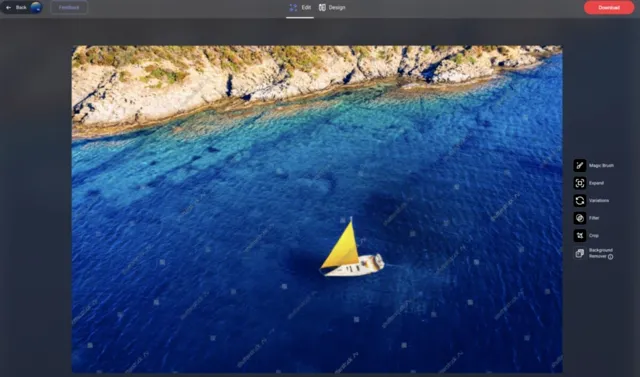Open the Expand tool icon
The image size is (640, 377).
(580, 183)
